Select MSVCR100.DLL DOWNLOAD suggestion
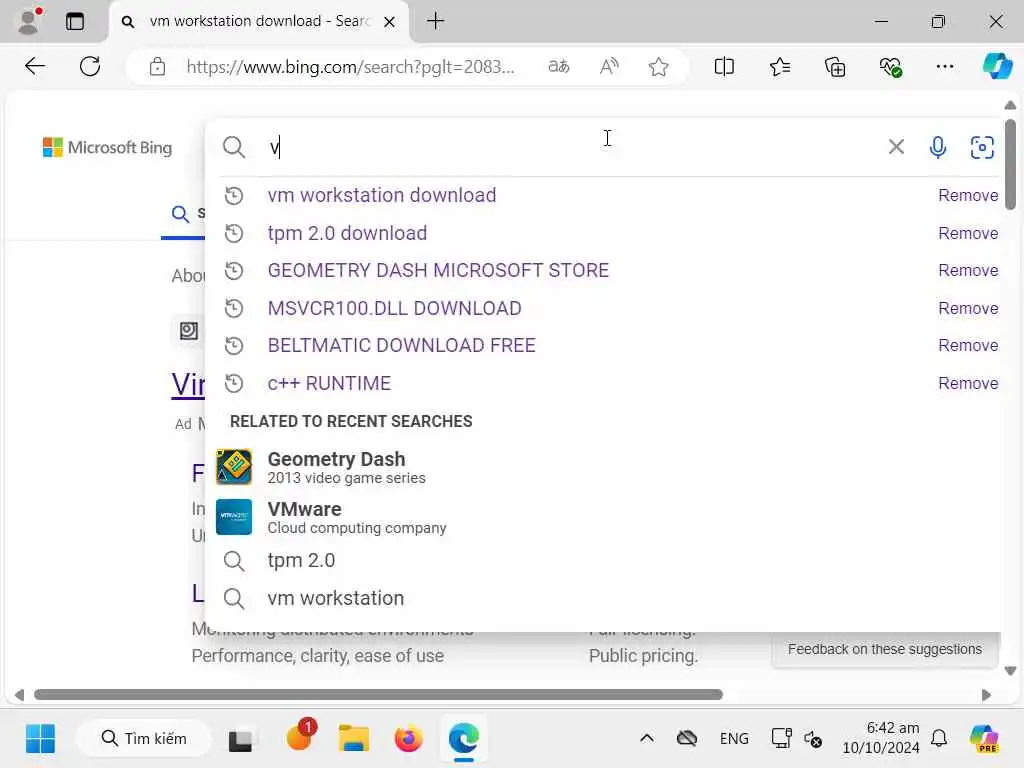 (394, 308)
